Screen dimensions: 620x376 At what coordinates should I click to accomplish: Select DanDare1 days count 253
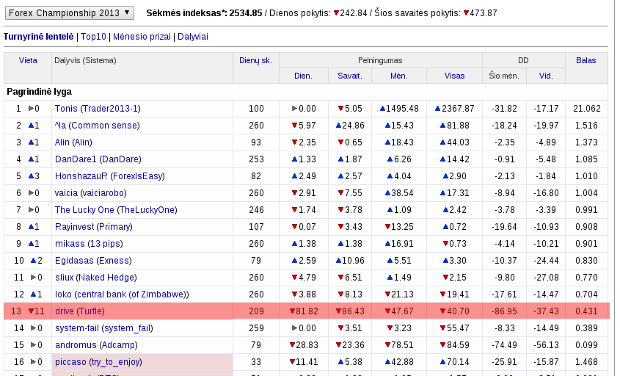pos(256,159)
